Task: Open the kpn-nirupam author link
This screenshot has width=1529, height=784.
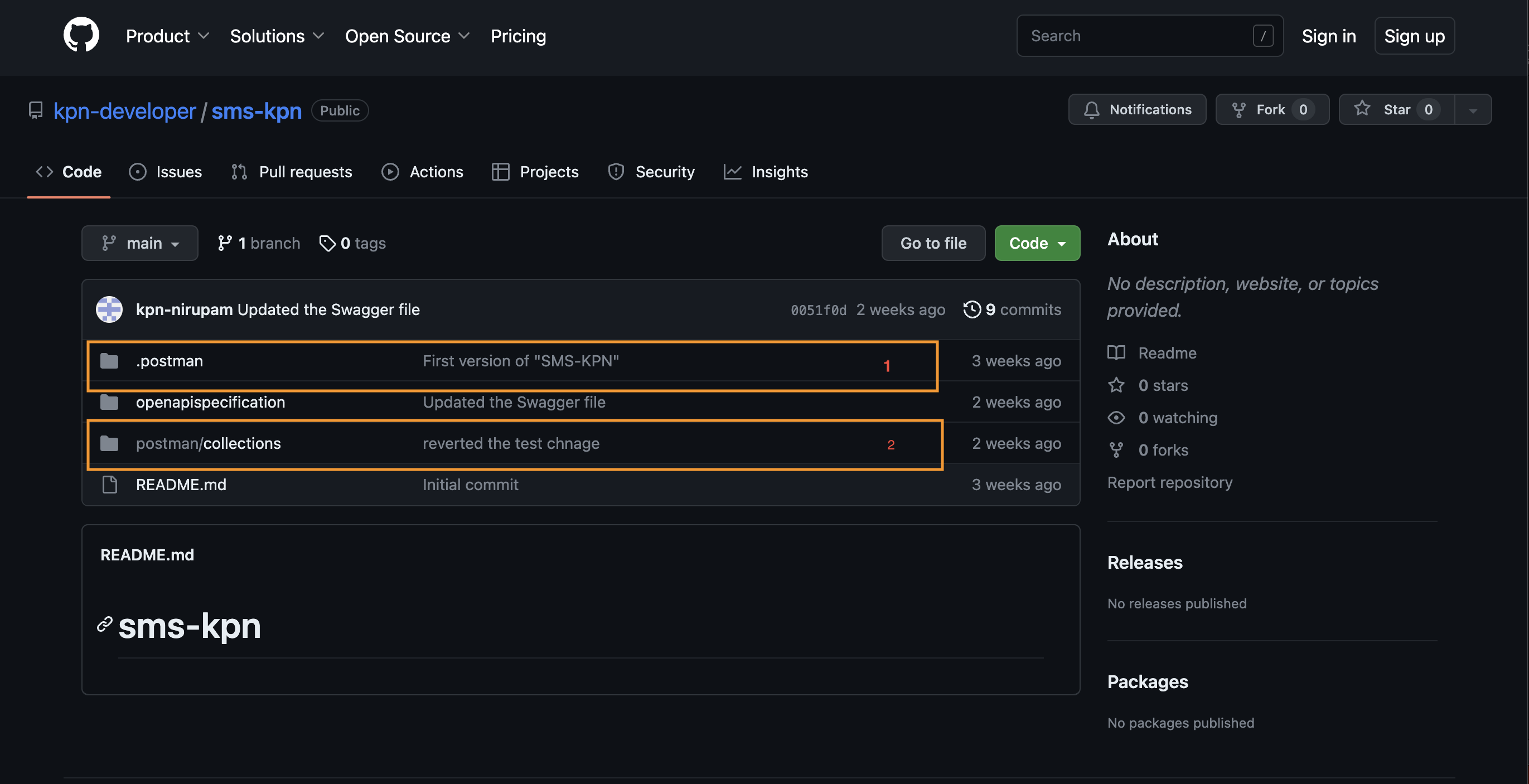Action: click(184, 310)
